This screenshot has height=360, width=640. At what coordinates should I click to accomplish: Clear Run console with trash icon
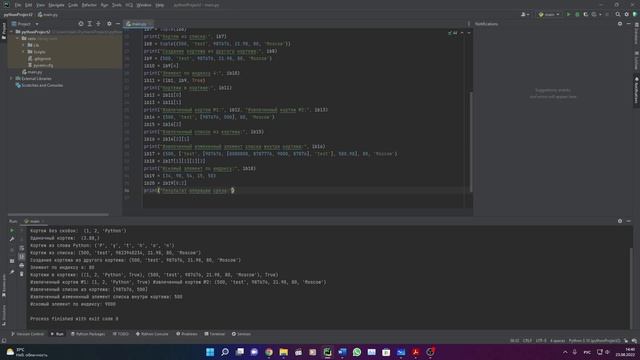click(22, 274)
